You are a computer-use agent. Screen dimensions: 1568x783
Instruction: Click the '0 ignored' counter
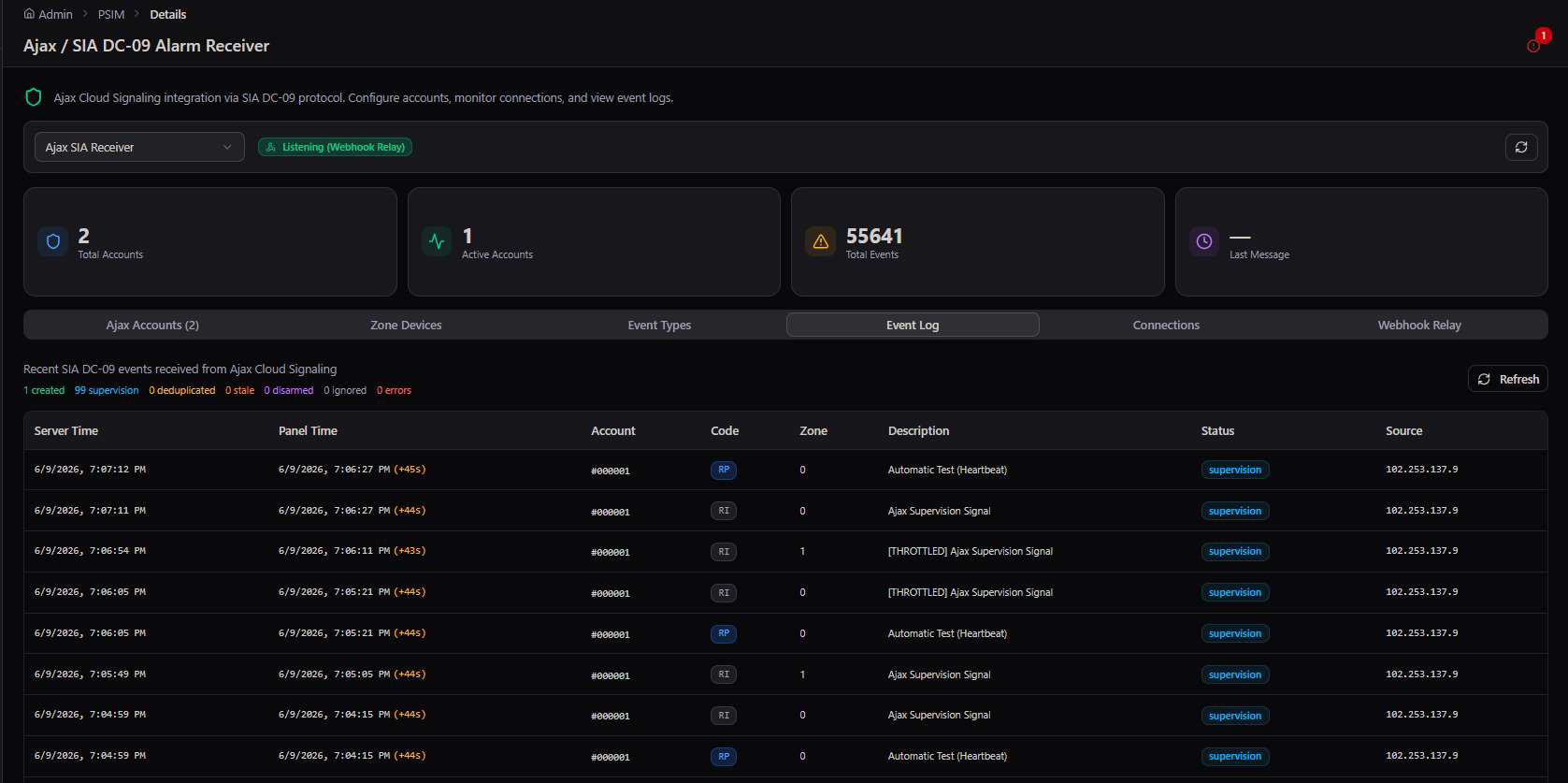point(345,390)
